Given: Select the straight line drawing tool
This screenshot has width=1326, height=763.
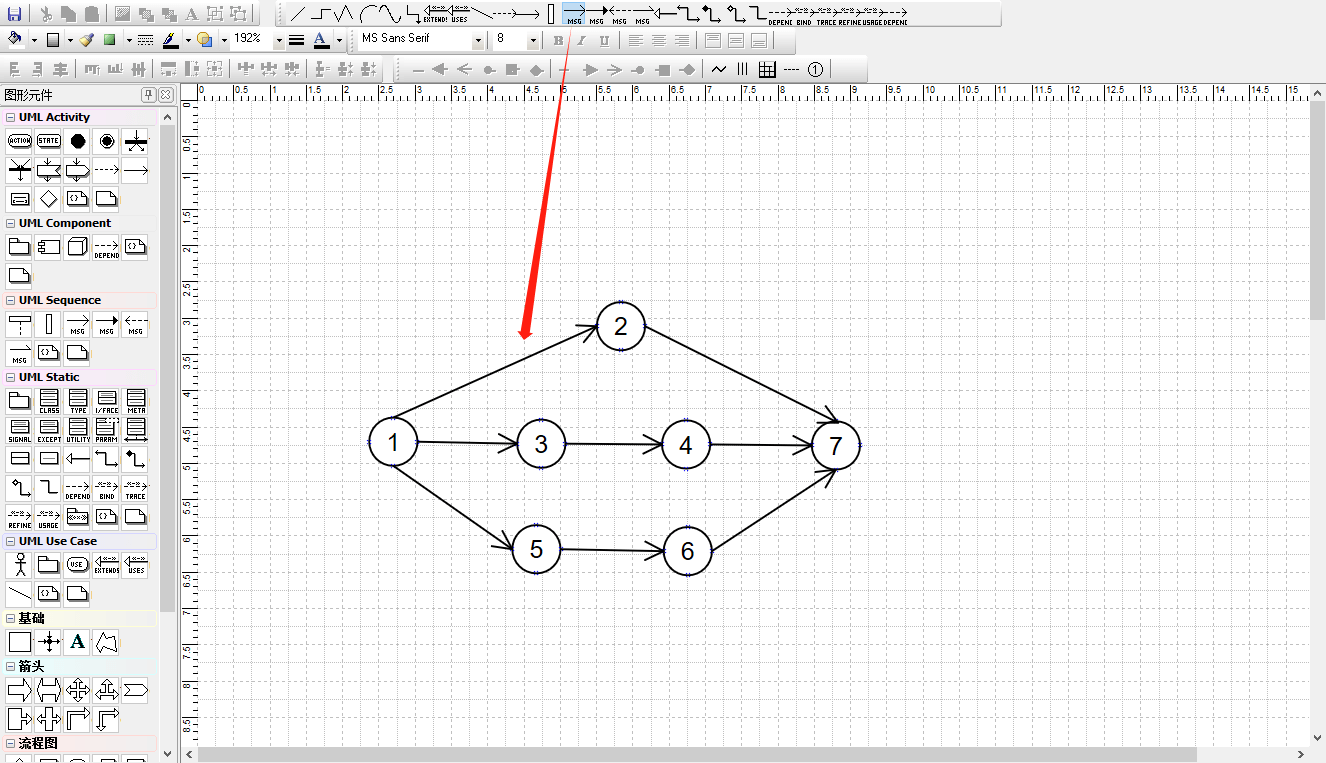Looking at the screenshot, I should pyautogui.click(x=297, y=14).
